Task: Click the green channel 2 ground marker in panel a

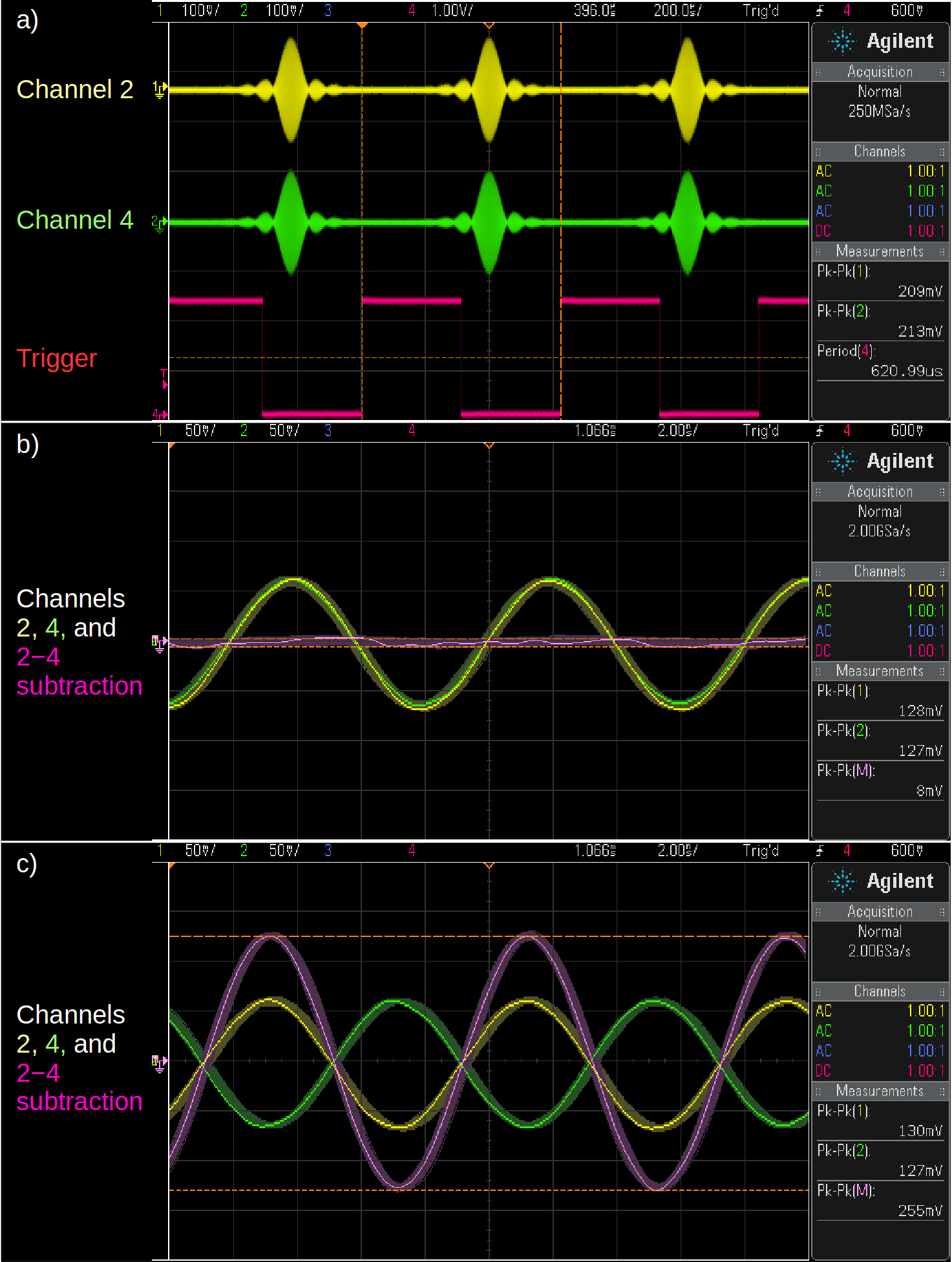Action: pyautogui.click(x=159, y=223)
